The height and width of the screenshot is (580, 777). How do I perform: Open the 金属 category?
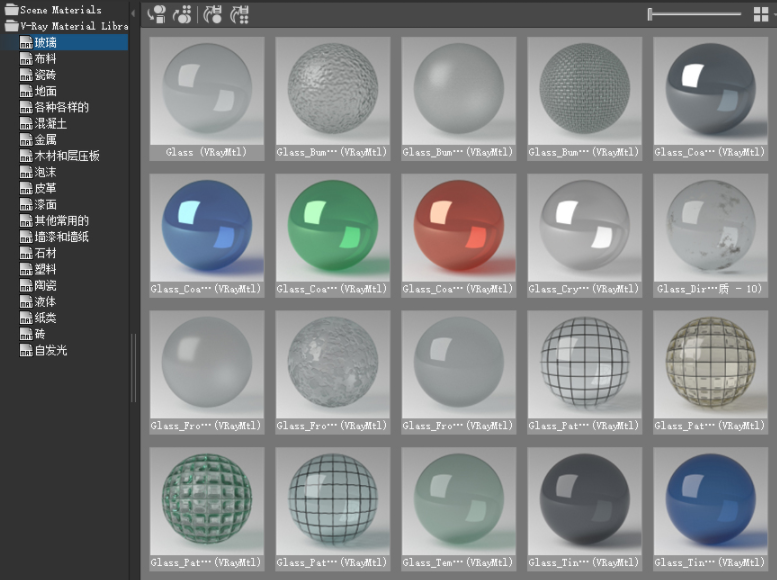coord(38,140)
